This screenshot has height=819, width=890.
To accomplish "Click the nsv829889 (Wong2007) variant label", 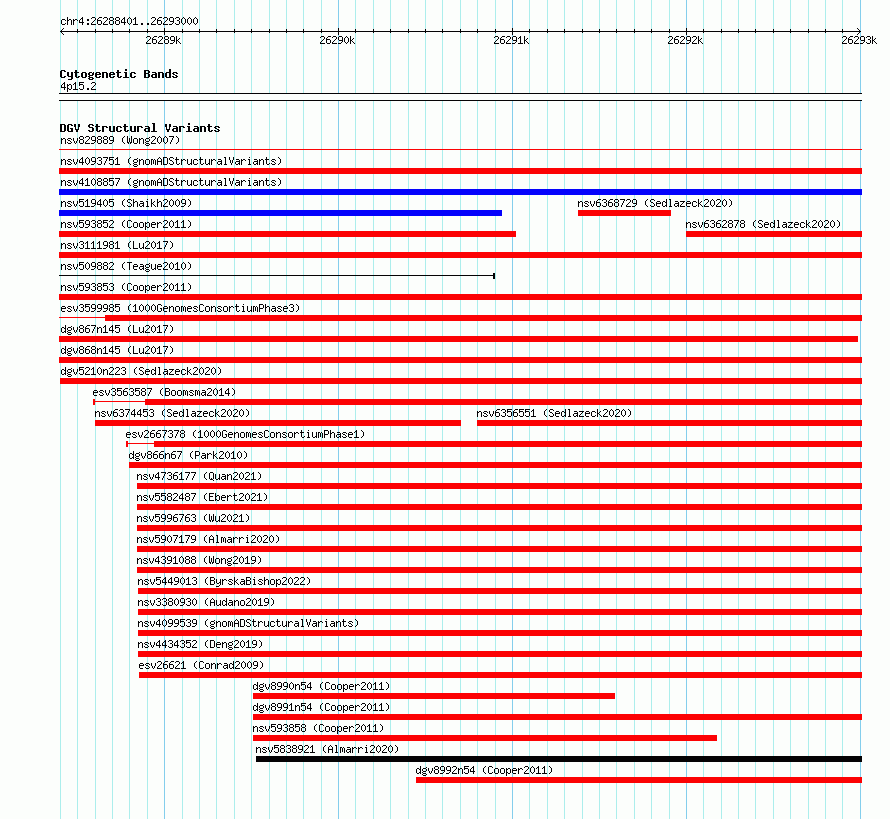I will [x=120, y=140].
